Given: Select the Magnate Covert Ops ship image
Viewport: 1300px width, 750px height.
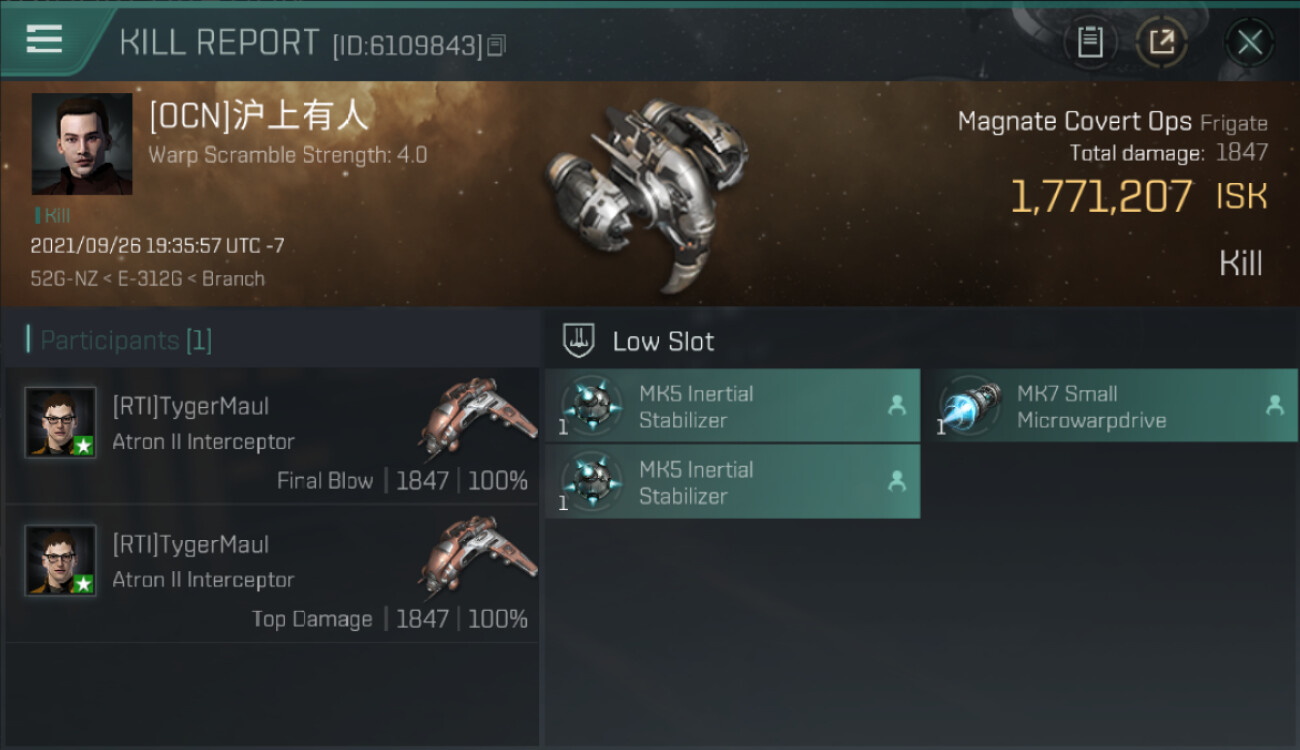Looking at the screenshot, I should pyautogui.click(x=646, y=193).
